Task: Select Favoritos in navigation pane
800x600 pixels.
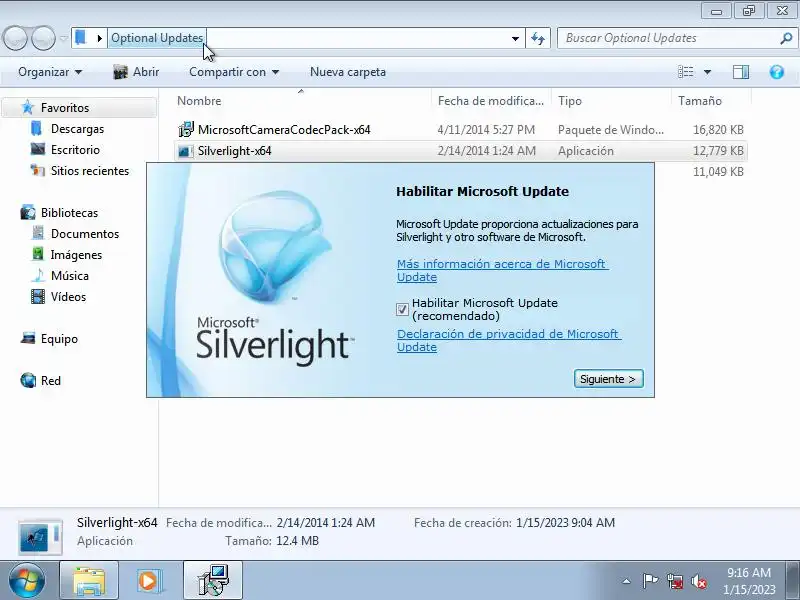Action: click(x=65, y=108)
